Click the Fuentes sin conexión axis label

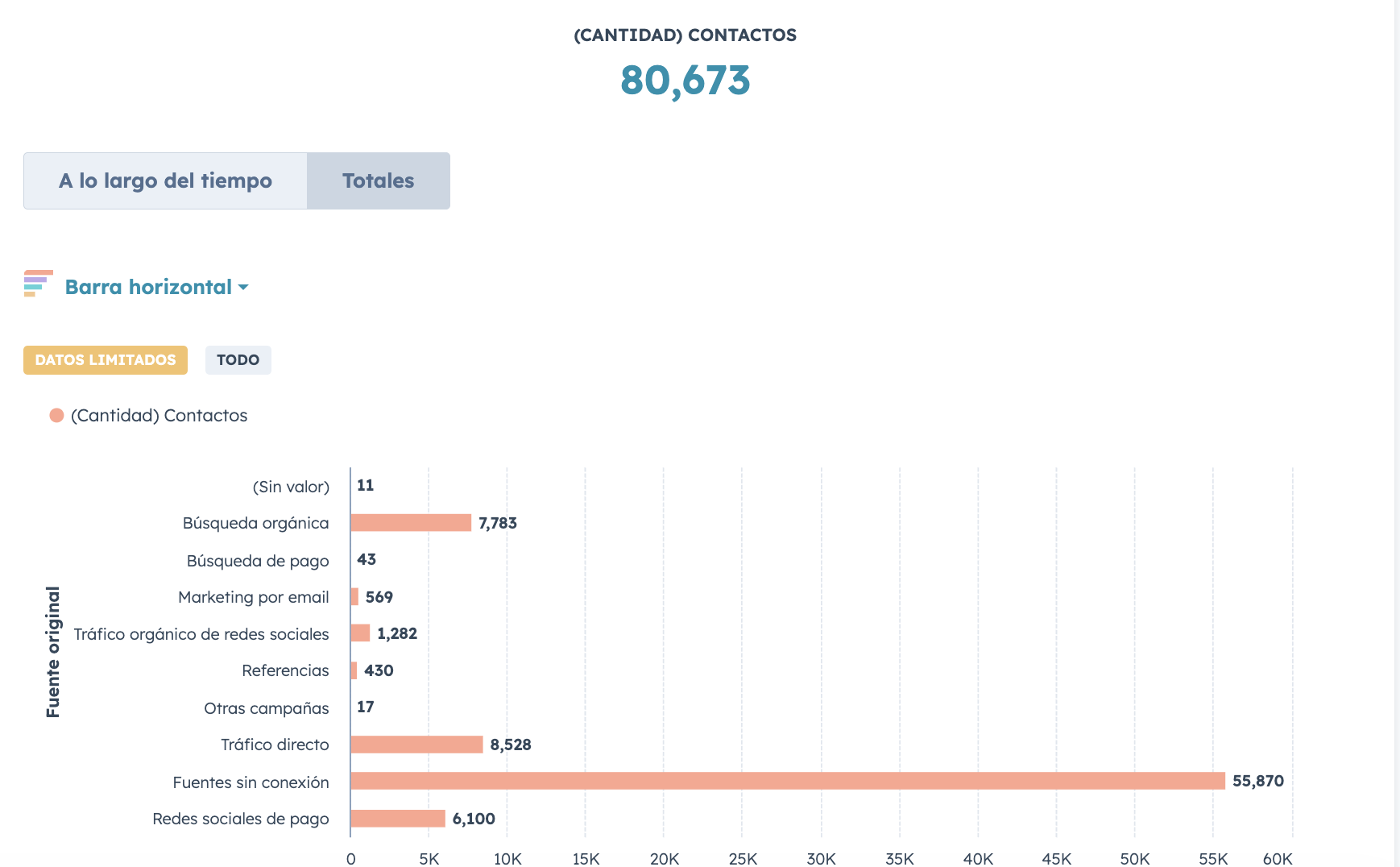[251, 782]
